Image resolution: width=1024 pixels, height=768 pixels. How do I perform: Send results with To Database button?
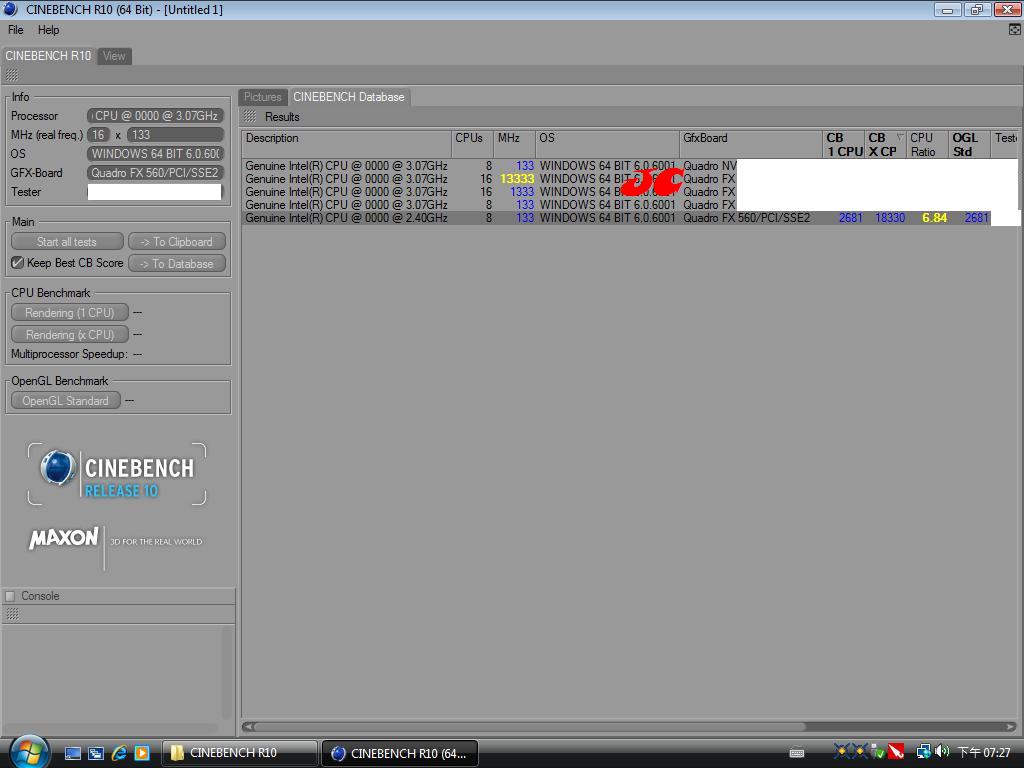[x=176, y=264]
